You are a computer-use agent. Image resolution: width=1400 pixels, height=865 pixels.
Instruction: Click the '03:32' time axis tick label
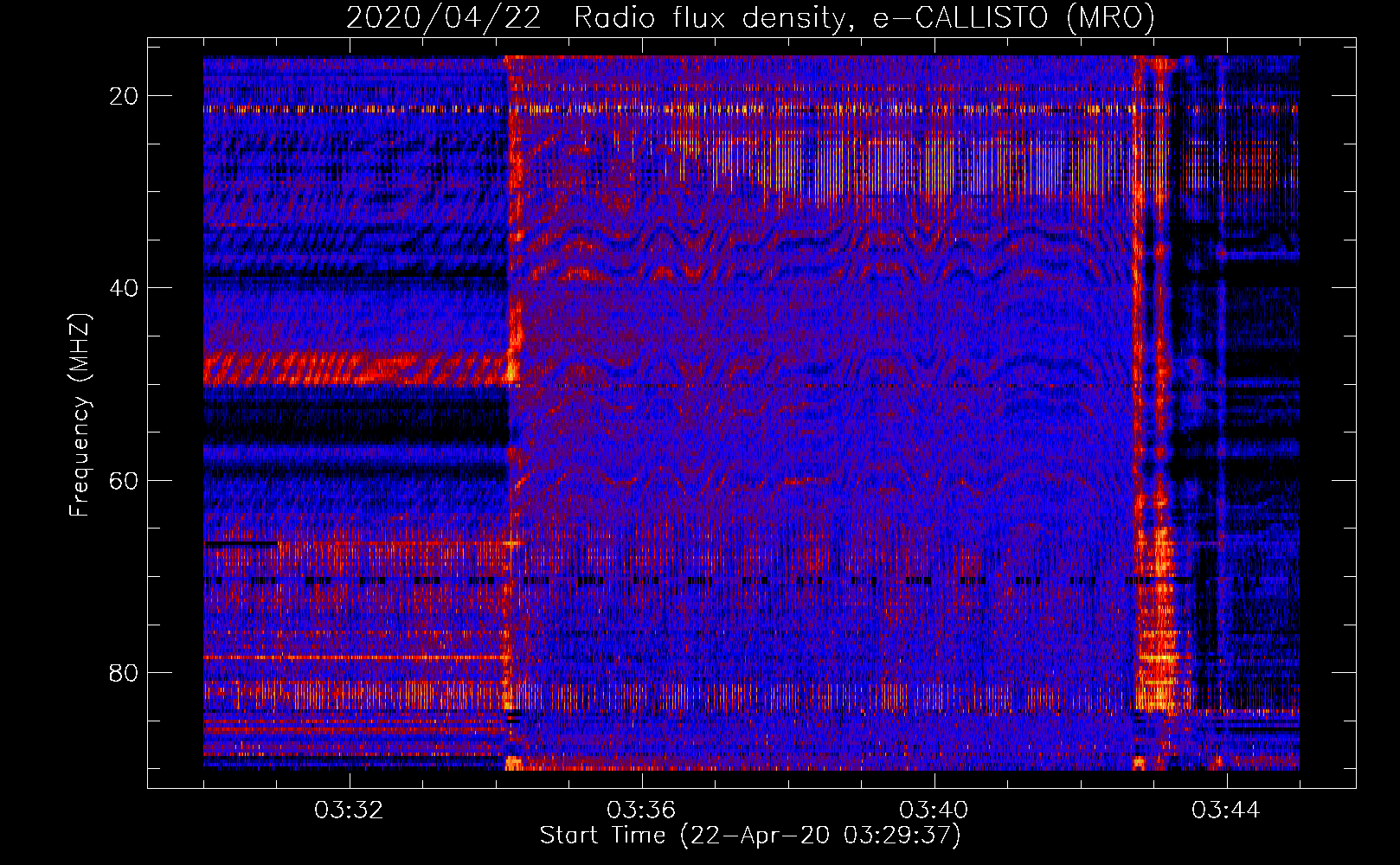point(349,811)
